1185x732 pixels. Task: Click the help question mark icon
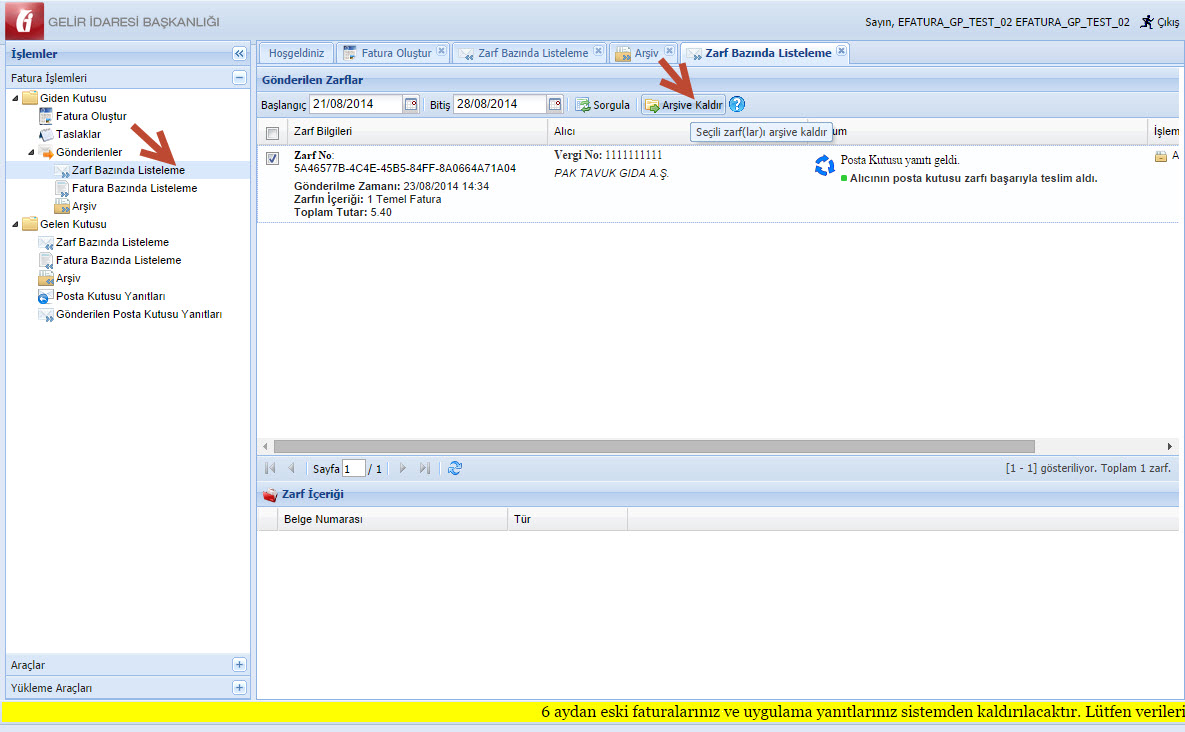tap(737, 105)
